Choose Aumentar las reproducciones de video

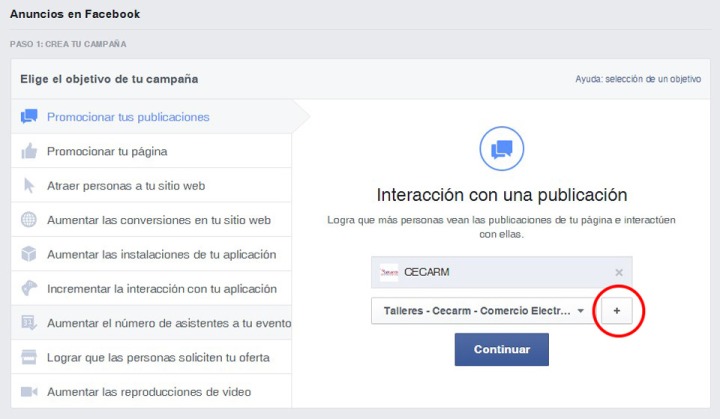149,392
